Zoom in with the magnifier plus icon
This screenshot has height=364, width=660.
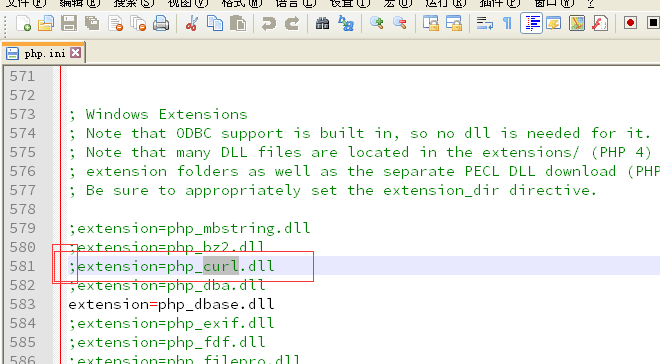point(376,23)
